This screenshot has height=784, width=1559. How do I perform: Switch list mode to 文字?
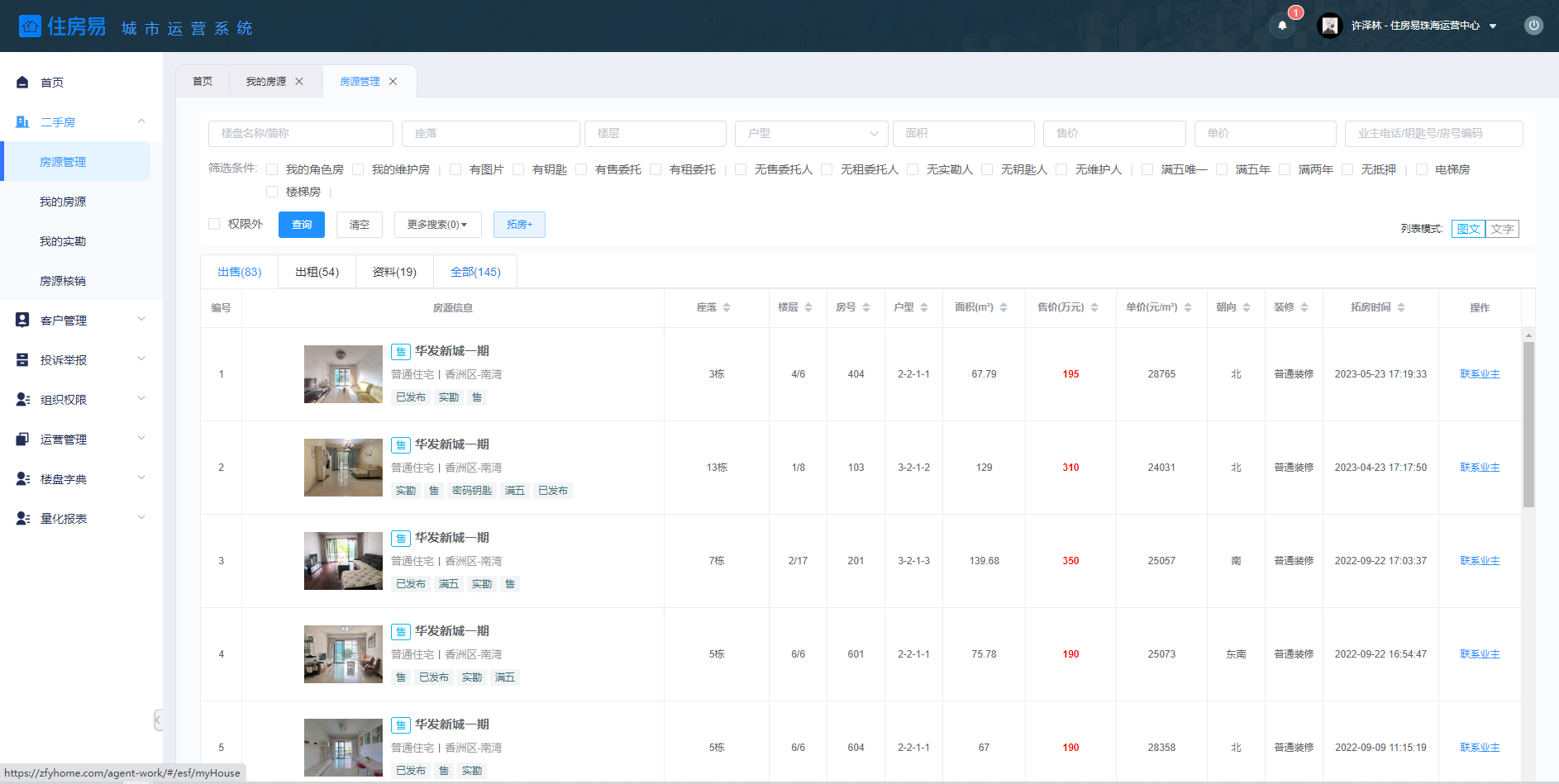(1502, 229)
